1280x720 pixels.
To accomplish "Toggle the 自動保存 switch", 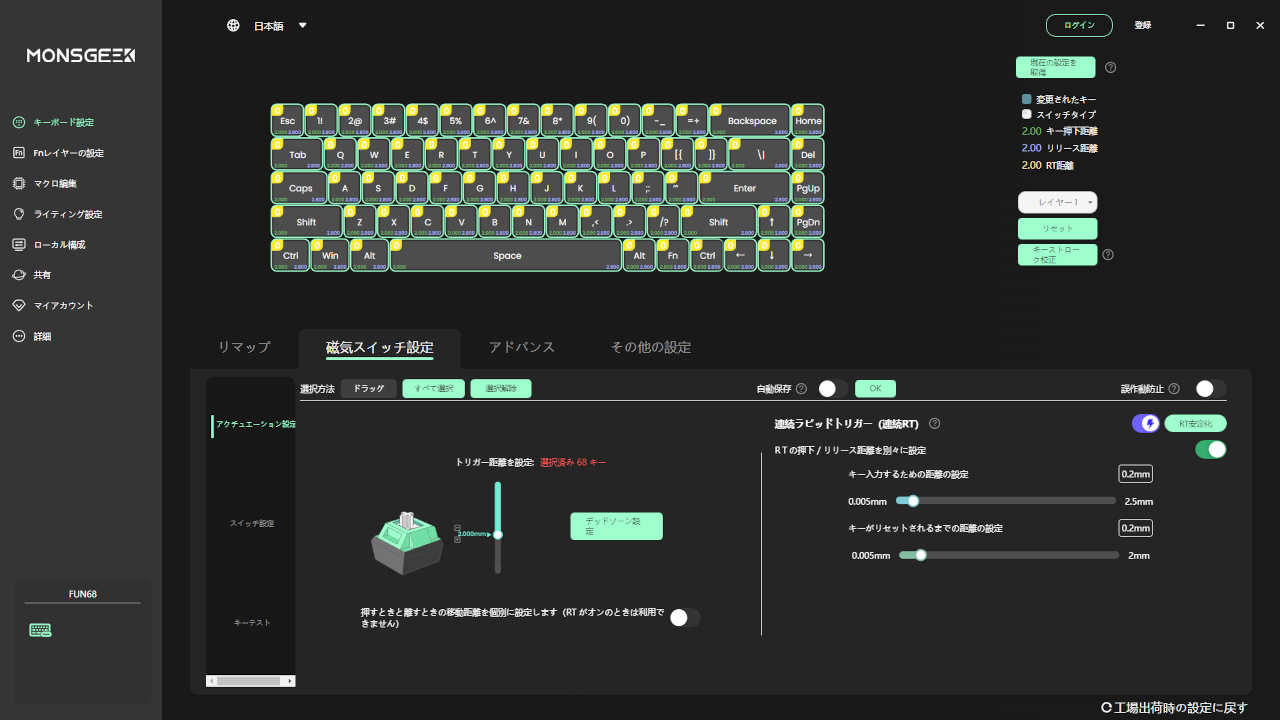I will 832,389.
